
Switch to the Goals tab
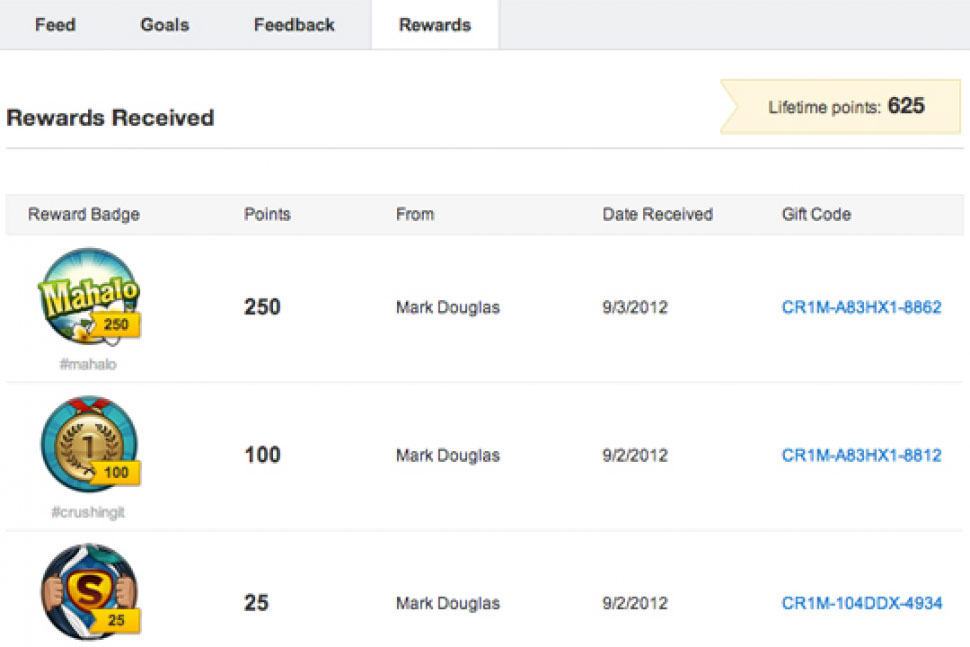[165, 25]
